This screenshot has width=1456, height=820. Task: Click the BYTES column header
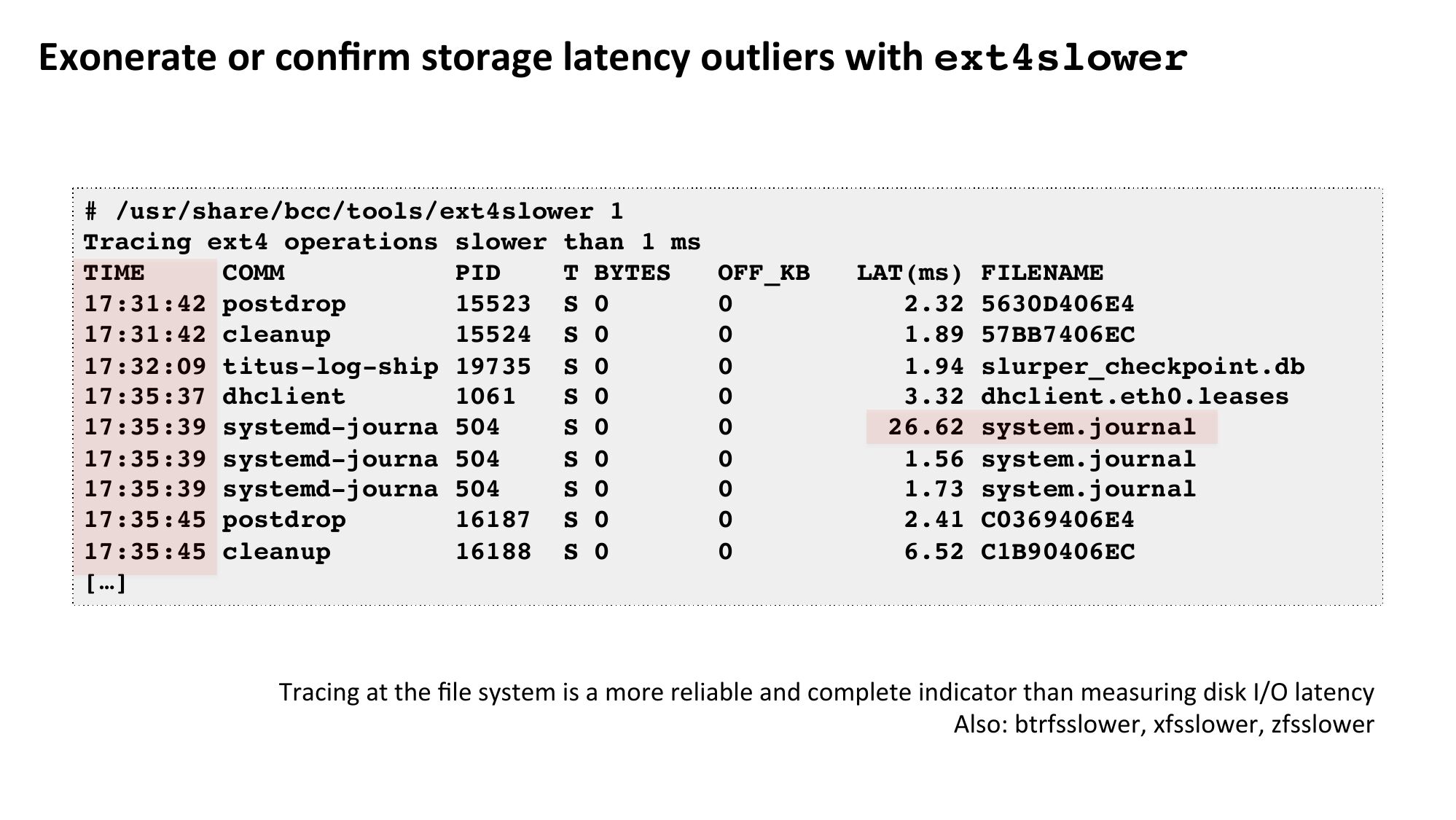[x=632, y=273]
